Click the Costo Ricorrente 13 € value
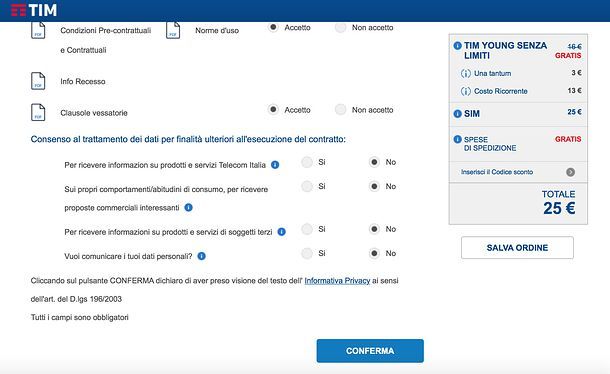Image resolution: width=610 pixels, height=374 pixels. pos(574,91)
